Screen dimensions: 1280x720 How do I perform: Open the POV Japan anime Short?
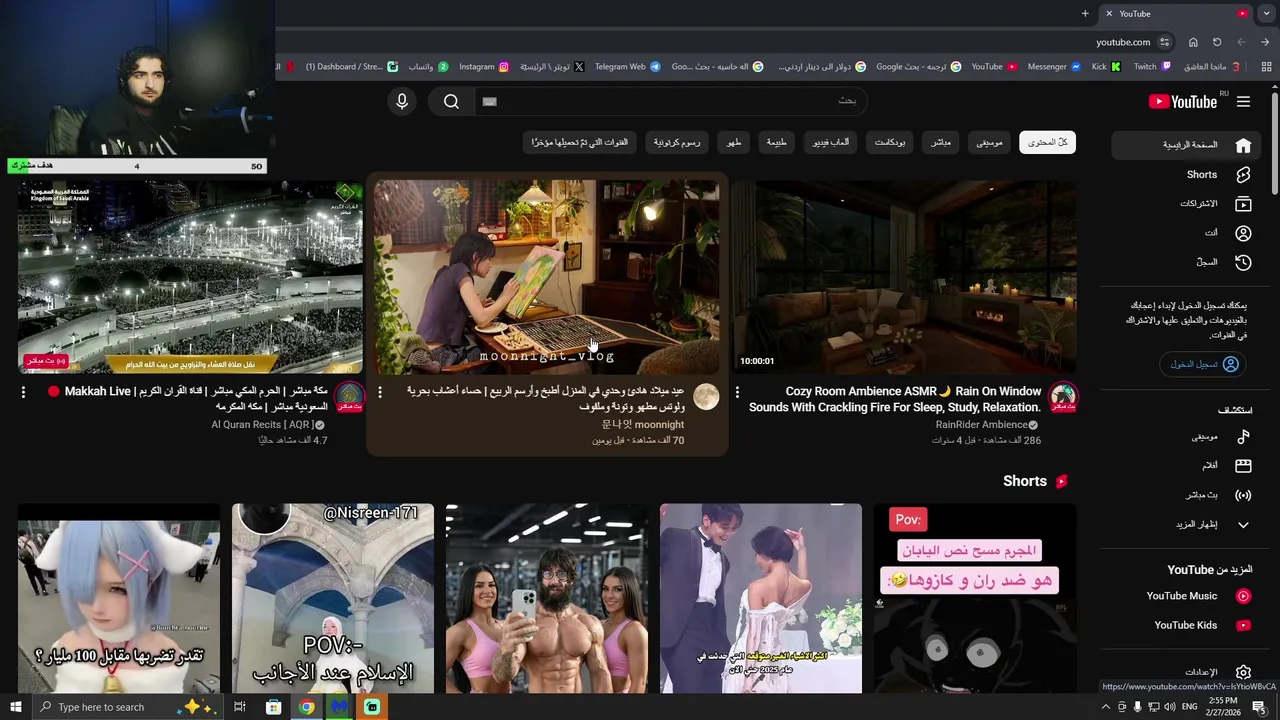pyautogui.click(x=975, y=598)
